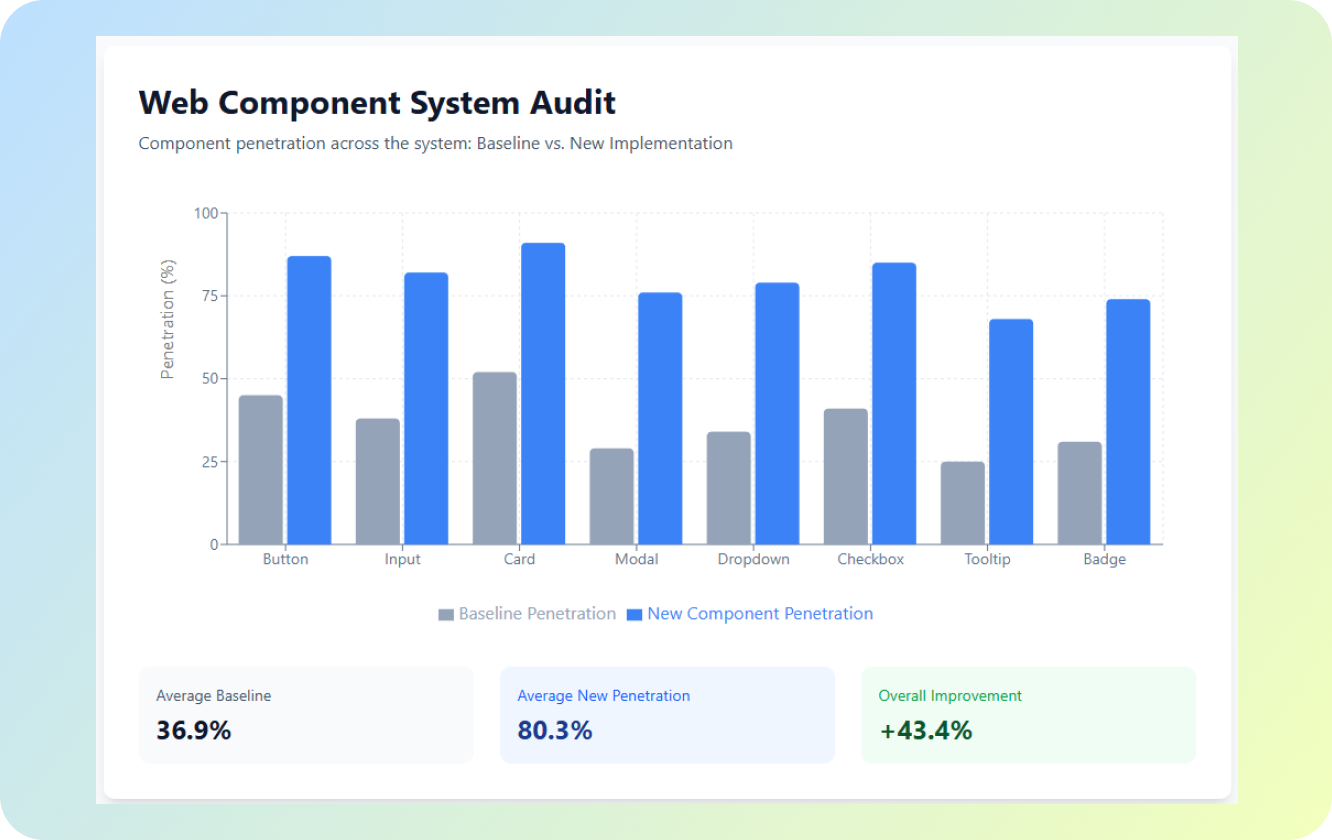This screenshot has width=1332, height=840.
Task: Click the "Web Component System Audit" heading
Action: point(377,103)
